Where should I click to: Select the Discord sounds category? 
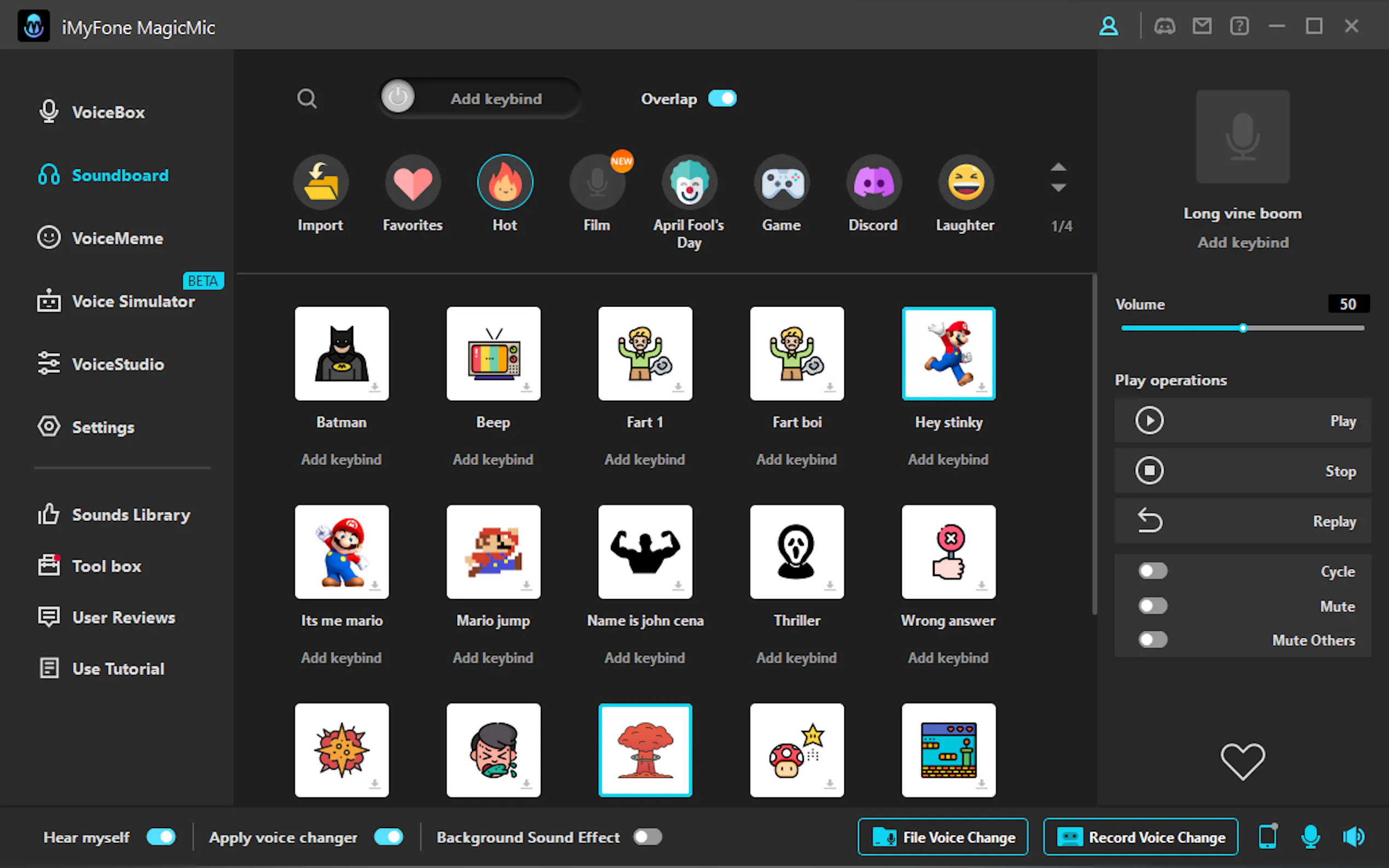[x=873, y=182]
